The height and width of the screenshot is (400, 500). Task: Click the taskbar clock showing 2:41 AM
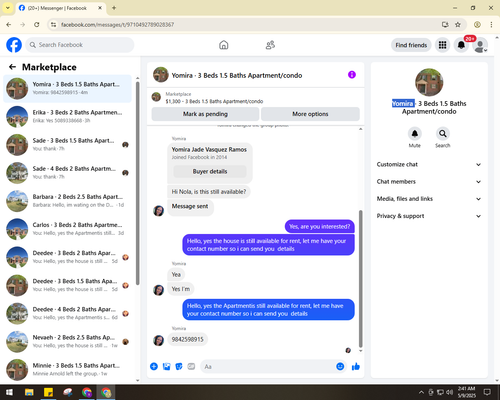click(x=466, y=392)
